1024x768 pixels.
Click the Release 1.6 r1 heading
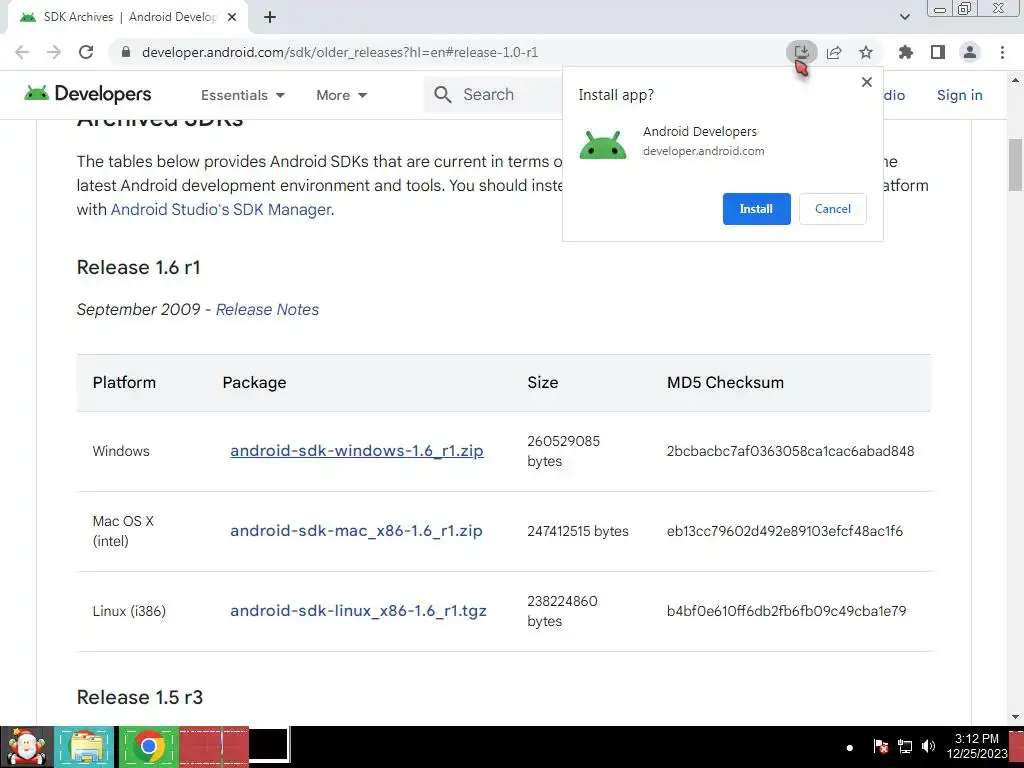tap(138, 268)
